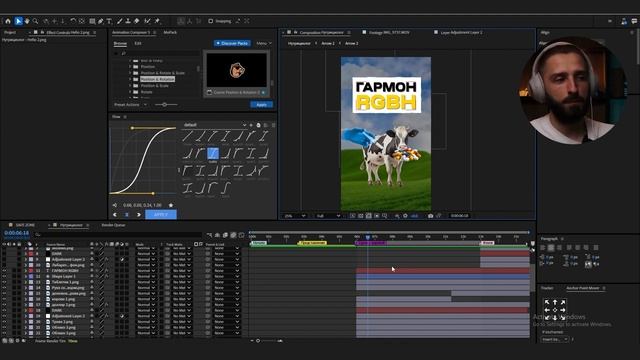Toggle visibility of layer 18 DARK

click(4, 310)
